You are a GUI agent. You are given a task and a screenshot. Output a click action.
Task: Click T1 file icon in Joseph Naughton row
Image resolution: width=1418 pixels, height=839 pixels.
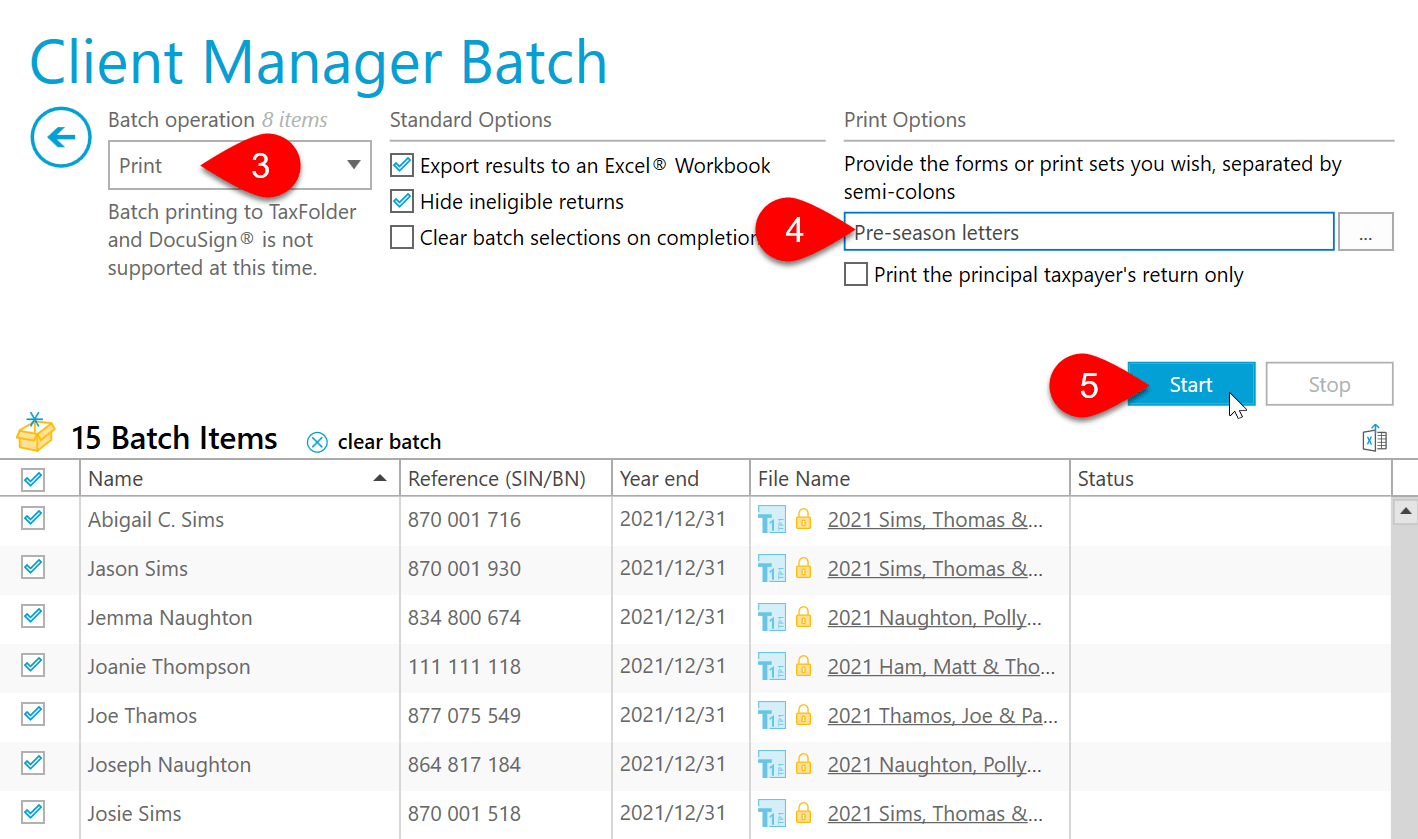pyautogui.click(x=772, y=765)
